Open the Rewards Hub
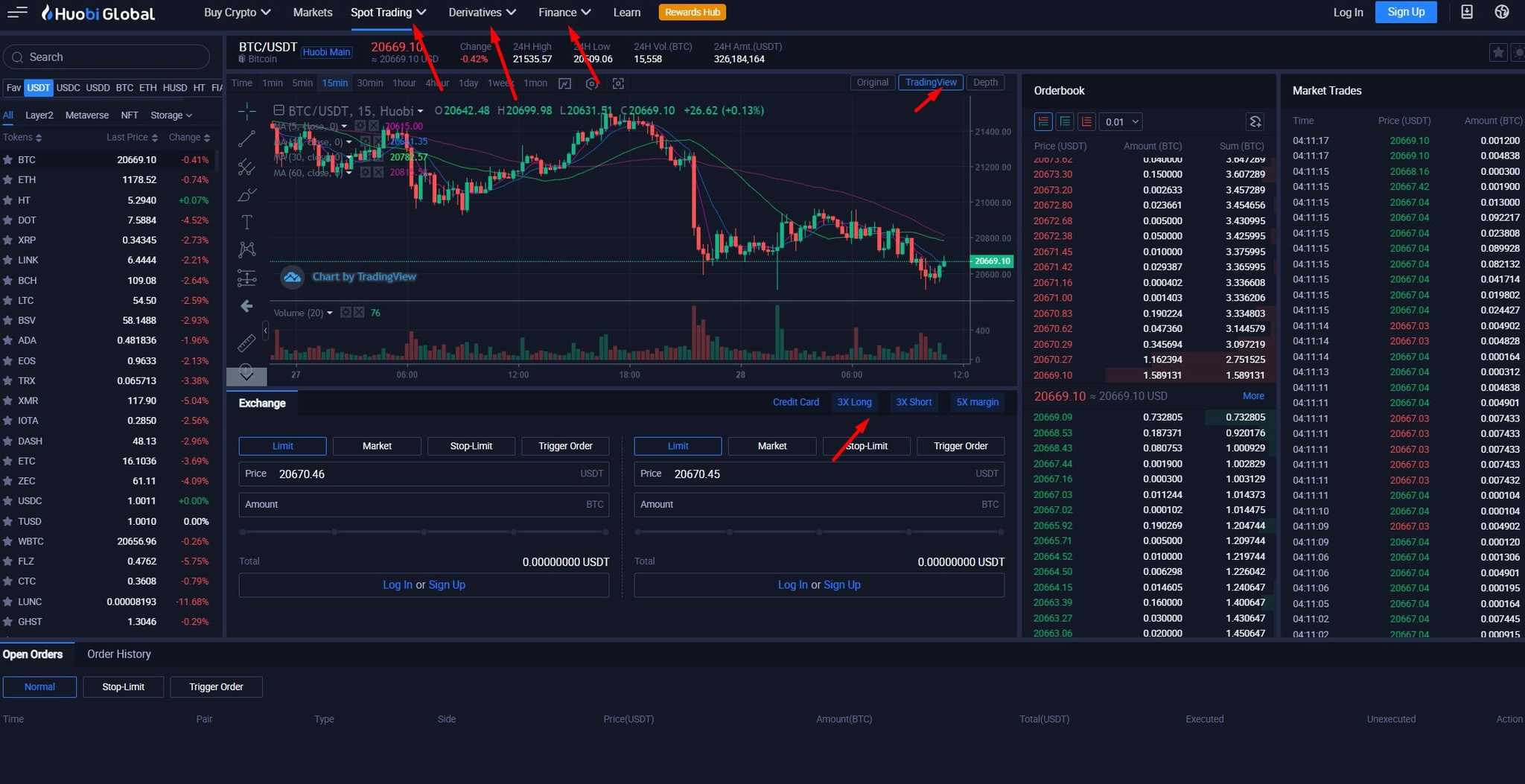 693,12
